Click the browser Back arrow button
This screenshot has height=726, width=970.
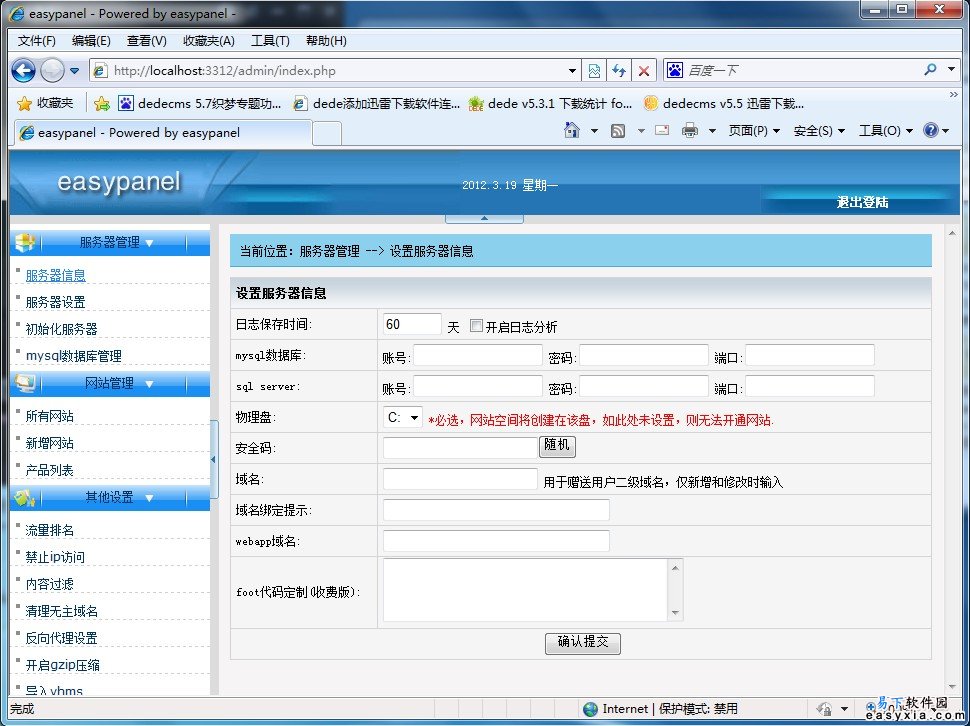24,70
